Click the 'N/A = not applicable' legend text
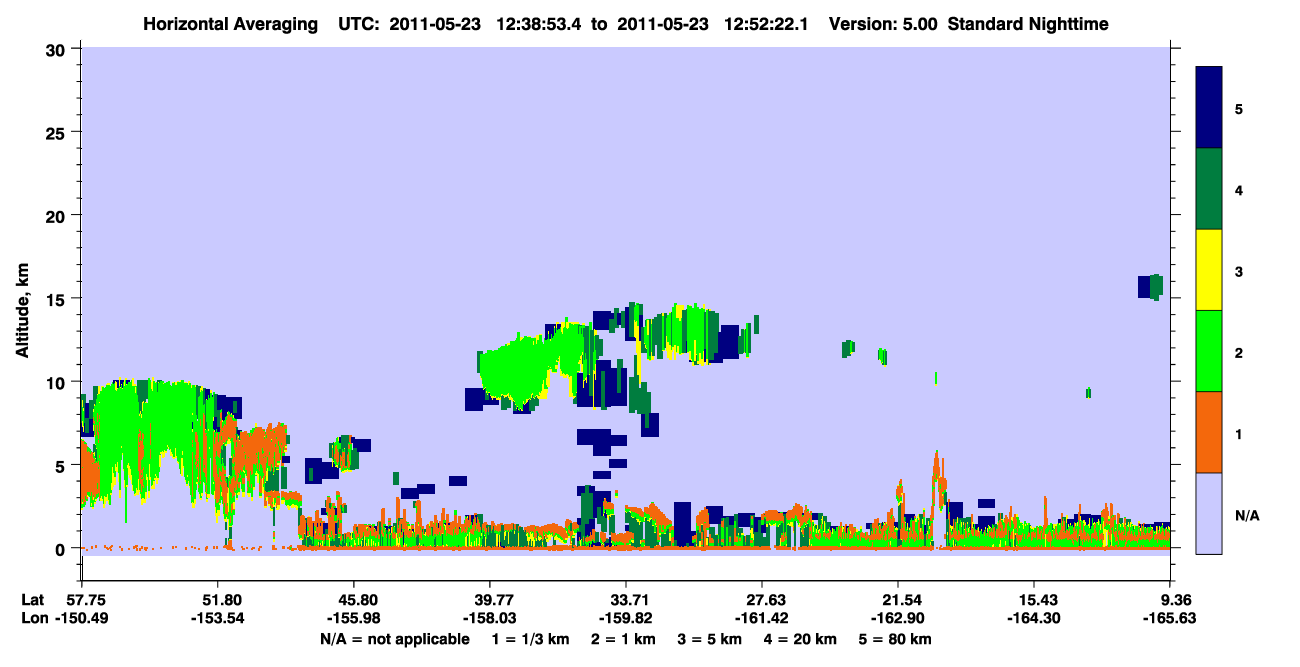Screen dimensions: 1300x667 pos(394,639)
